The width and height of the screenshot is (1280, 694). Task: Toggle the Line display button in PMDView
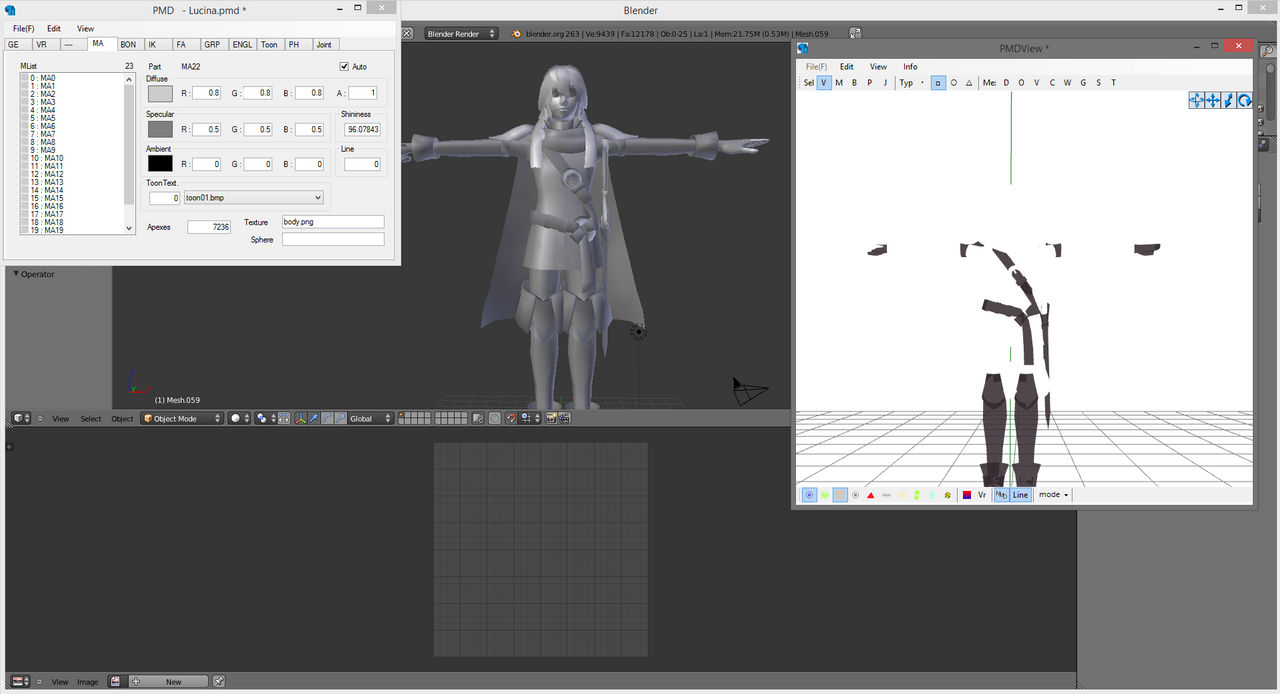1020,495
